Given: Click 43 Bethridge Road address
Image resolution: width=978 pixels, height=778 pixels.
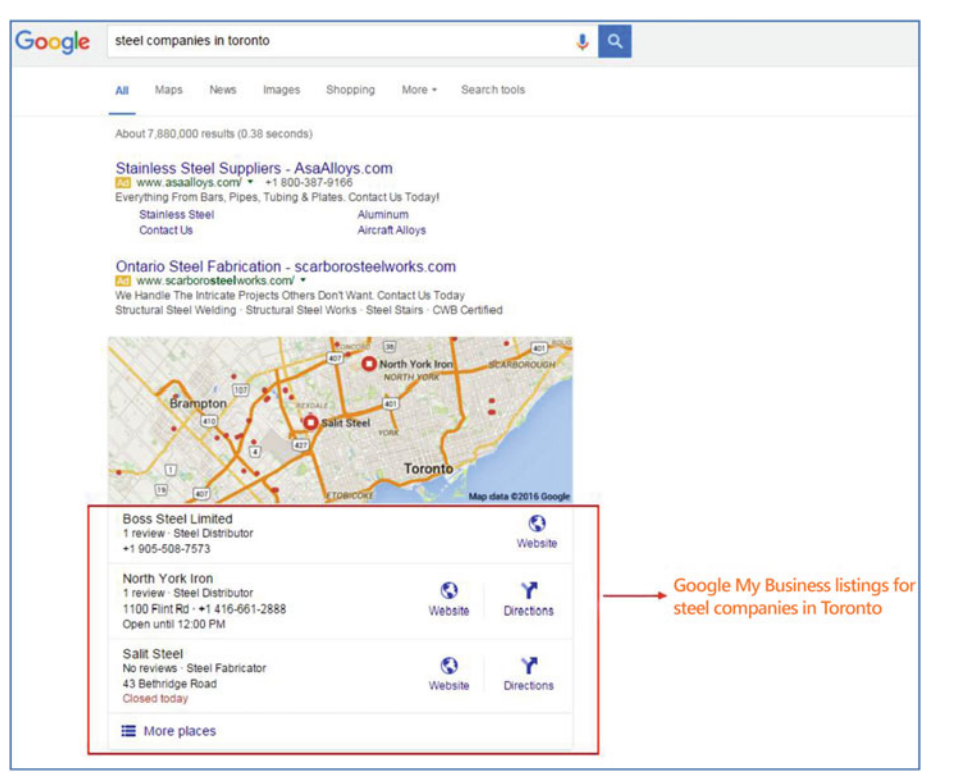Looking at the screenshot, I should tap(170, 684).
